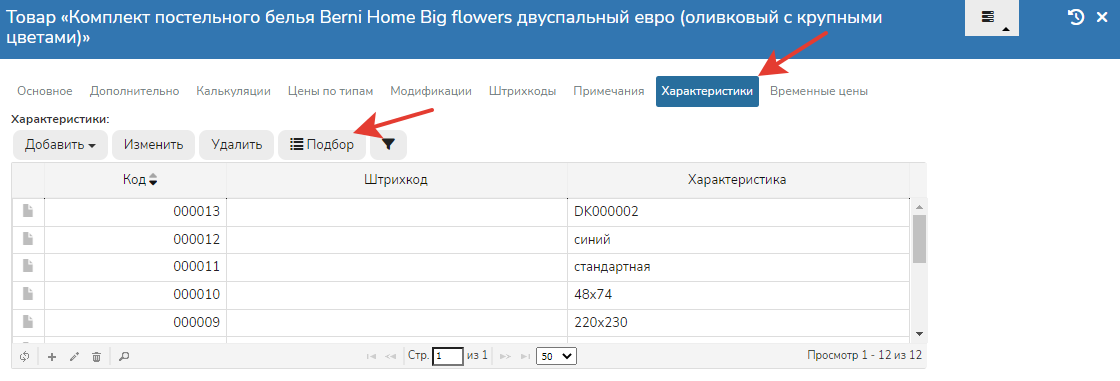1120x381 pixels.
Task: Expand the Добавить dropdown button
Action: coord(60,144)
